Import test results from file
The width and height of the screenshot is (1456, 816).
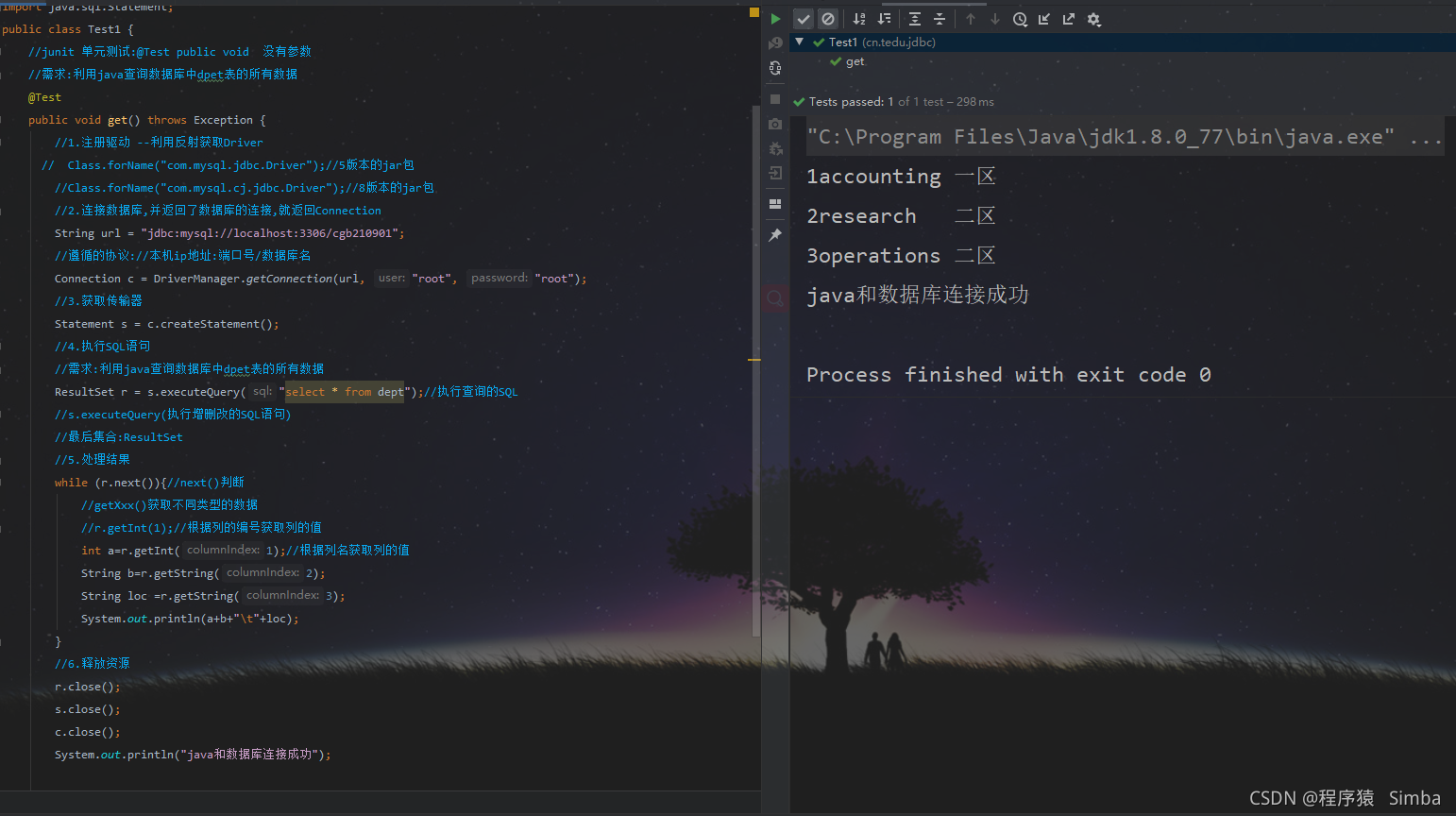(1045, 18)
